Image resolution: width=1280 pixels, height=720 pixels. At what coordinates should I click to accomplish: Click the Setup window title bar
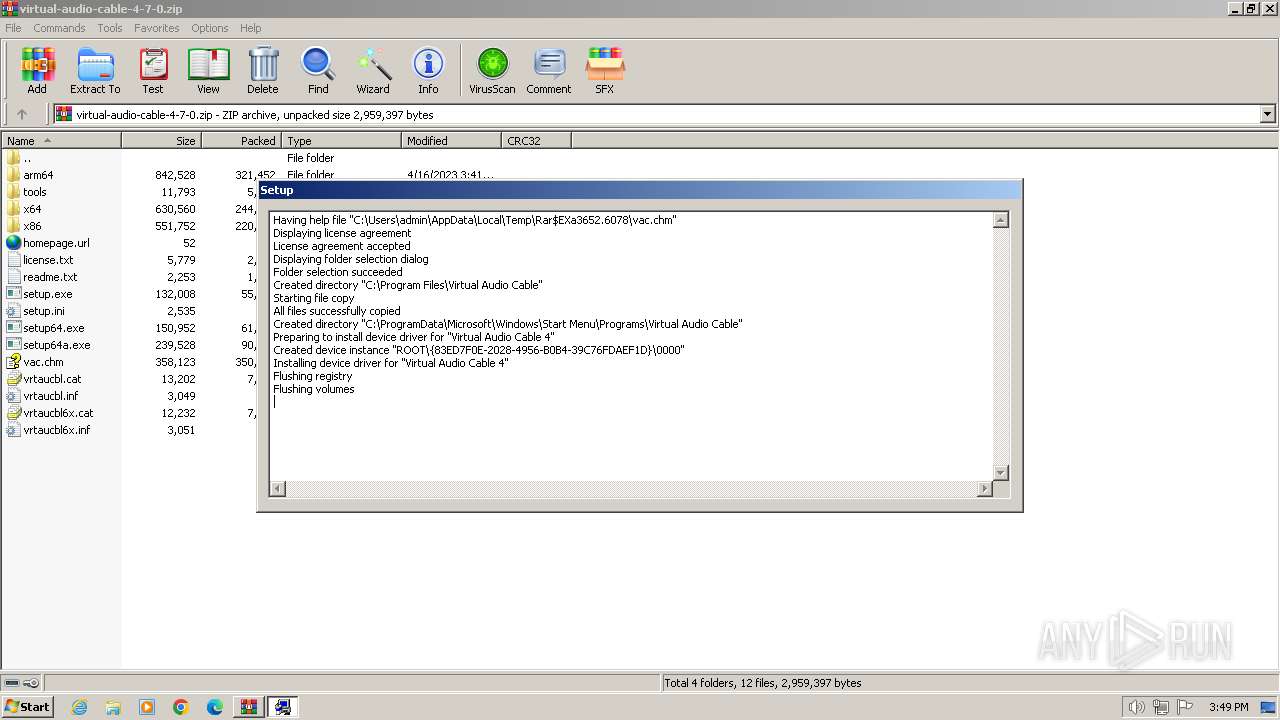640,190
